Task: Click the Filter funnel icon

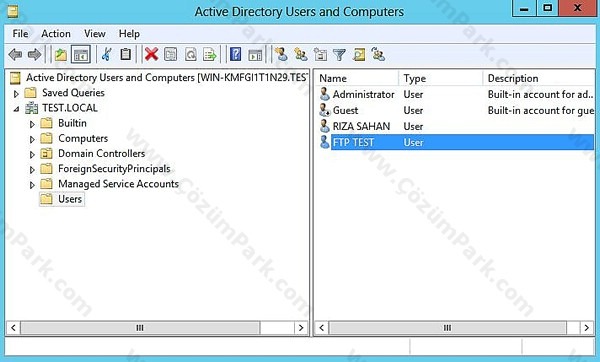Action: [x=339, y=55]
